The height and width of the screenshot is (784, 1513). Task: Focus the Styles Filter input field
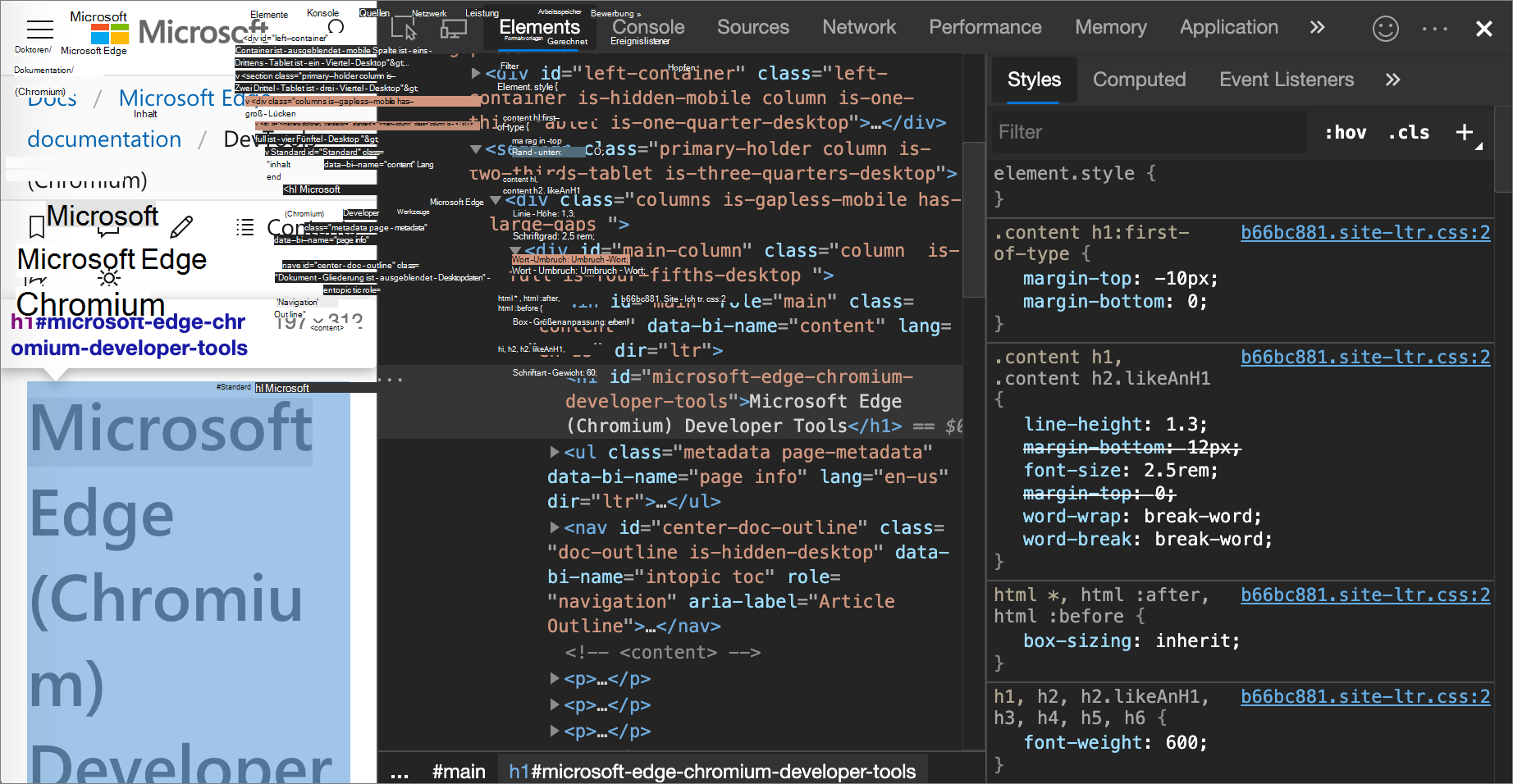(1149, 132)
